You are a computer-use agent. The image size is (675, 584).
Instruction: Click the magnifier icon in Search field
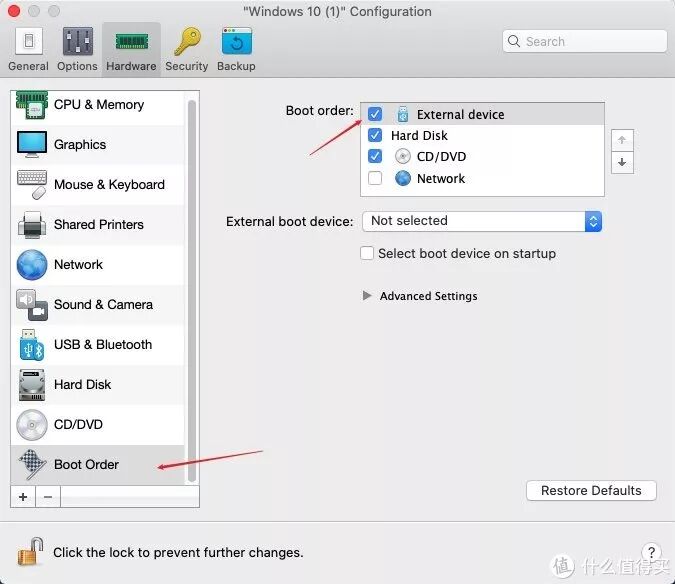[x=514, y=41]
